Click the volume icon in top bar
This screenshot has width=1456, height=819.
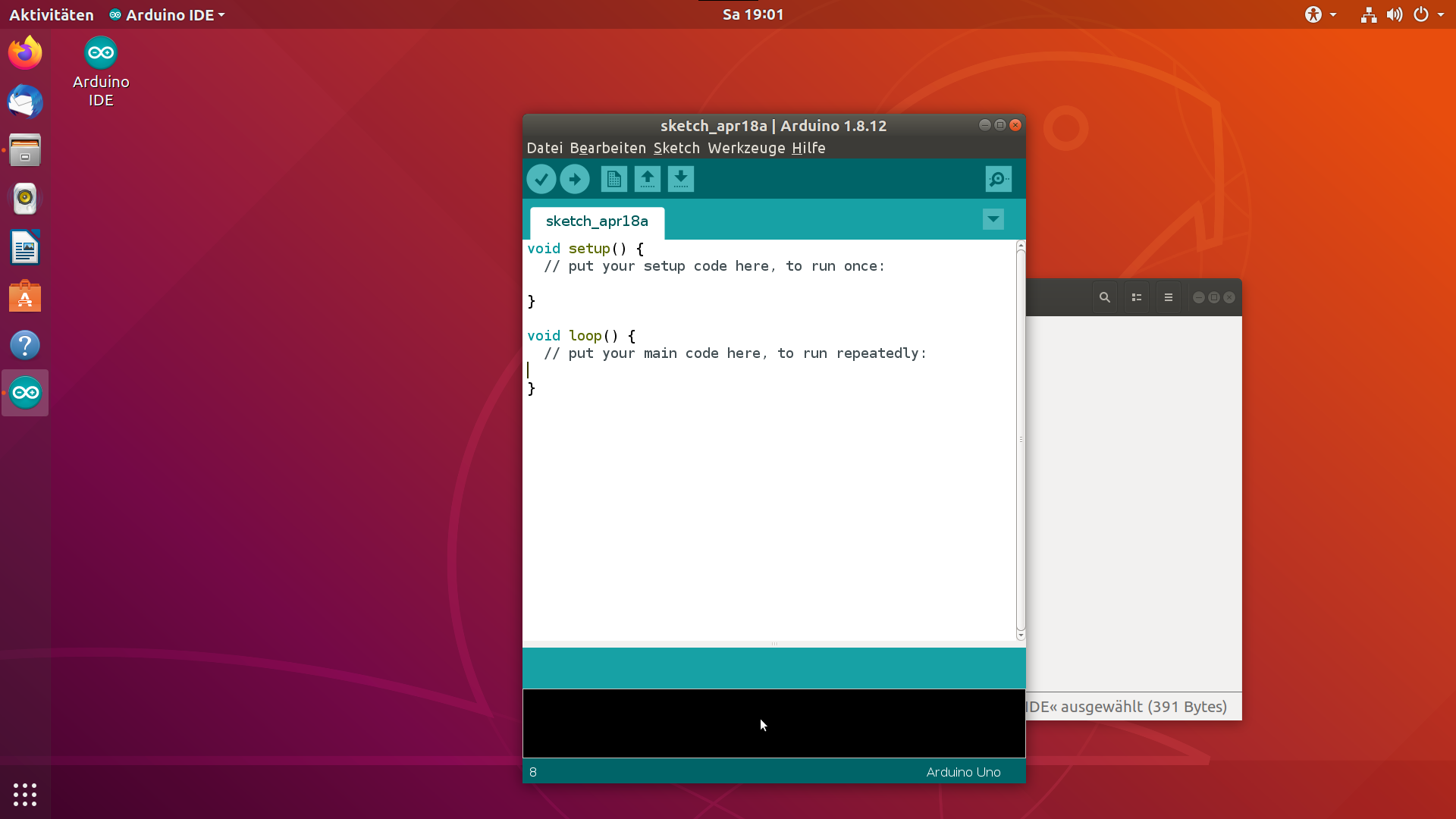click(1395, 14)
